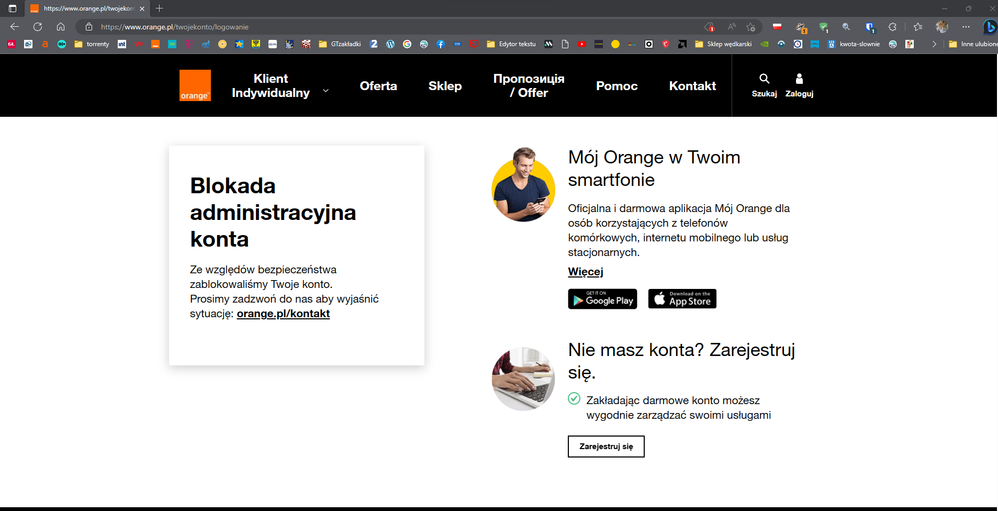The height and width of the screenshot is (511, 998).
Task: Open the Oferta menu item
Action: (x=378, y=86)
